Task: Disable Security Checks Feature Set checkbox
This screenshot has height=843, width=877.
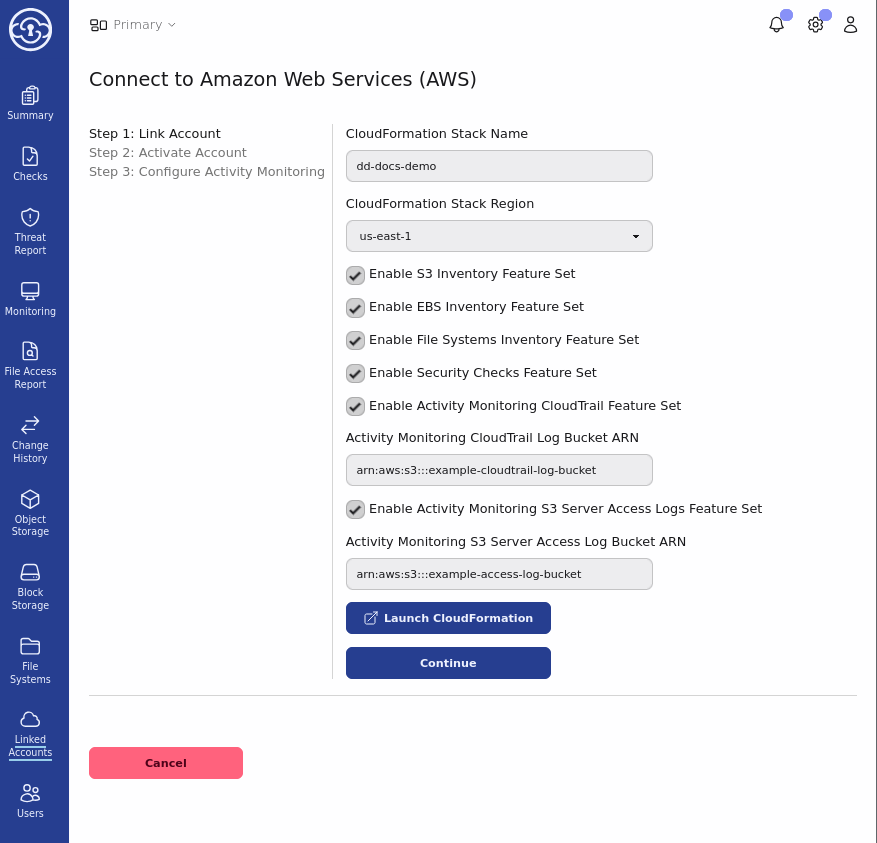Action: pyautogui.click(x=355, y=374)
